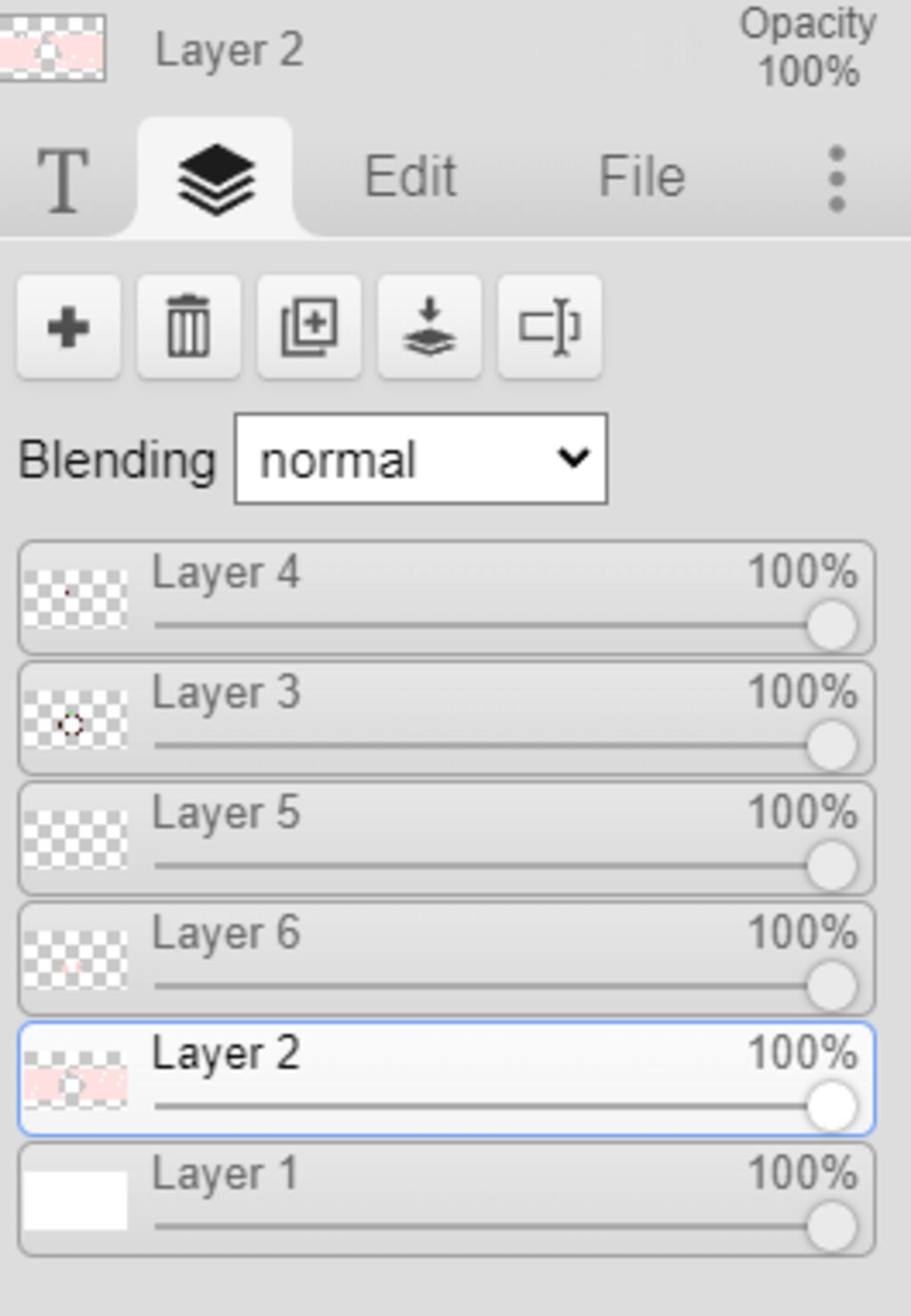Viewport: 911px width, 1316px height.
Task: Open the Text tool tab
Action: (62, 179)
